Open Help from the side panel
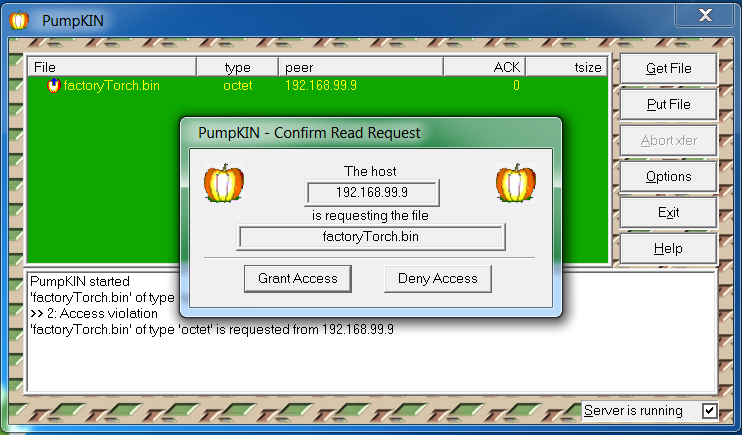Image resolution: width=742 pixels, height=435 pixels. point(668,249)
